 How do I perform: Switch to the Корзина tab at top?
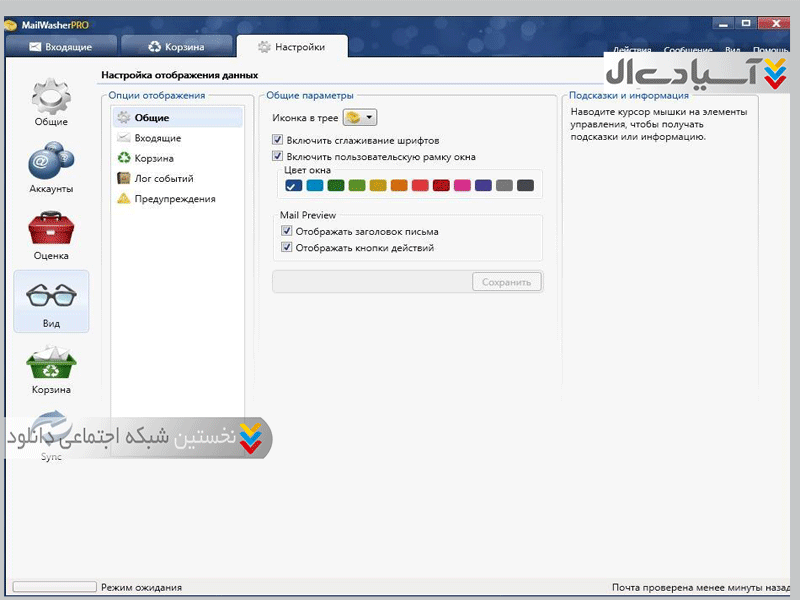[176, 46]
